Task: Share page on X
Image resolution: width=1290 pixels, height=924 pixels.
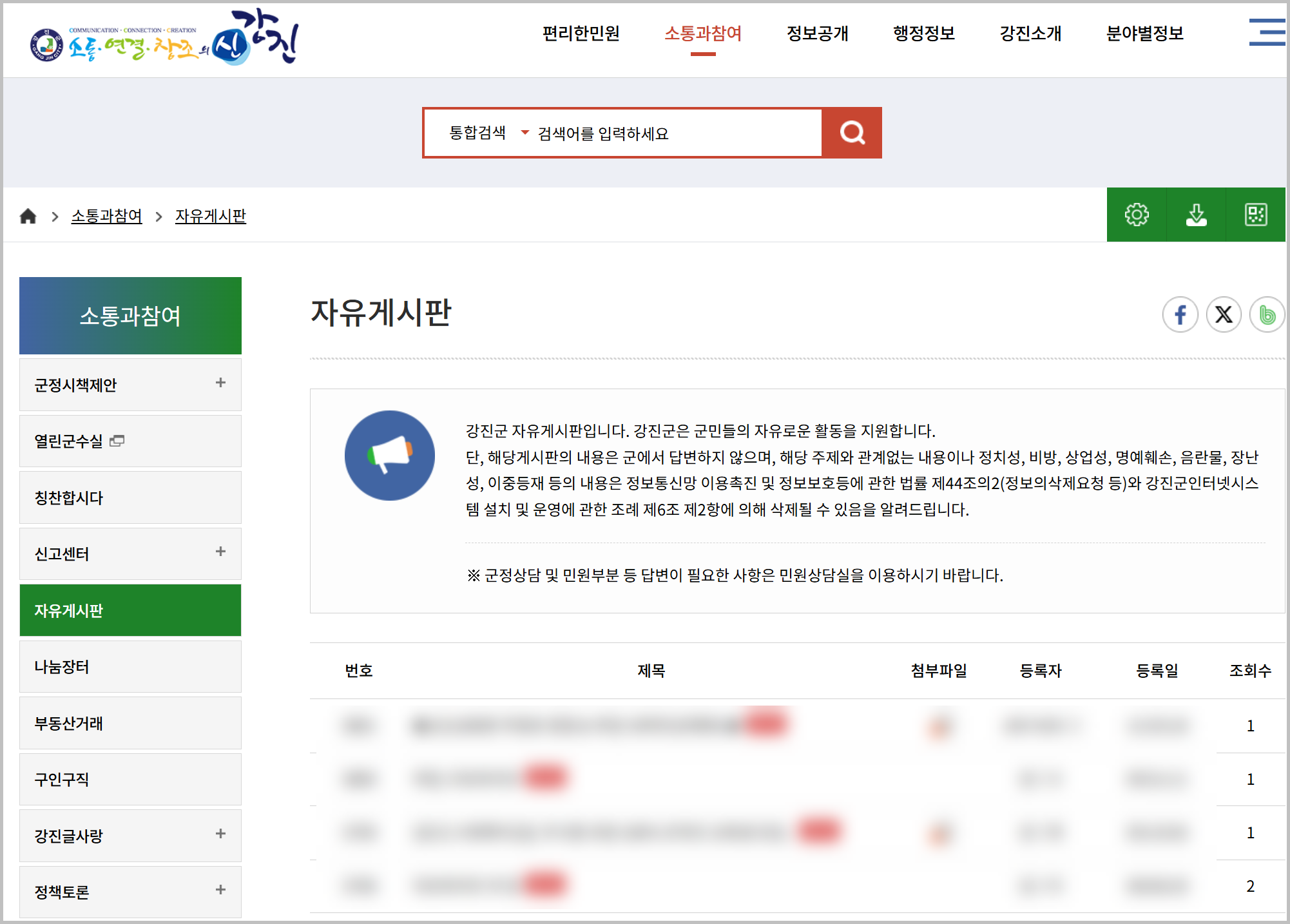Action: click(1223, 314)
